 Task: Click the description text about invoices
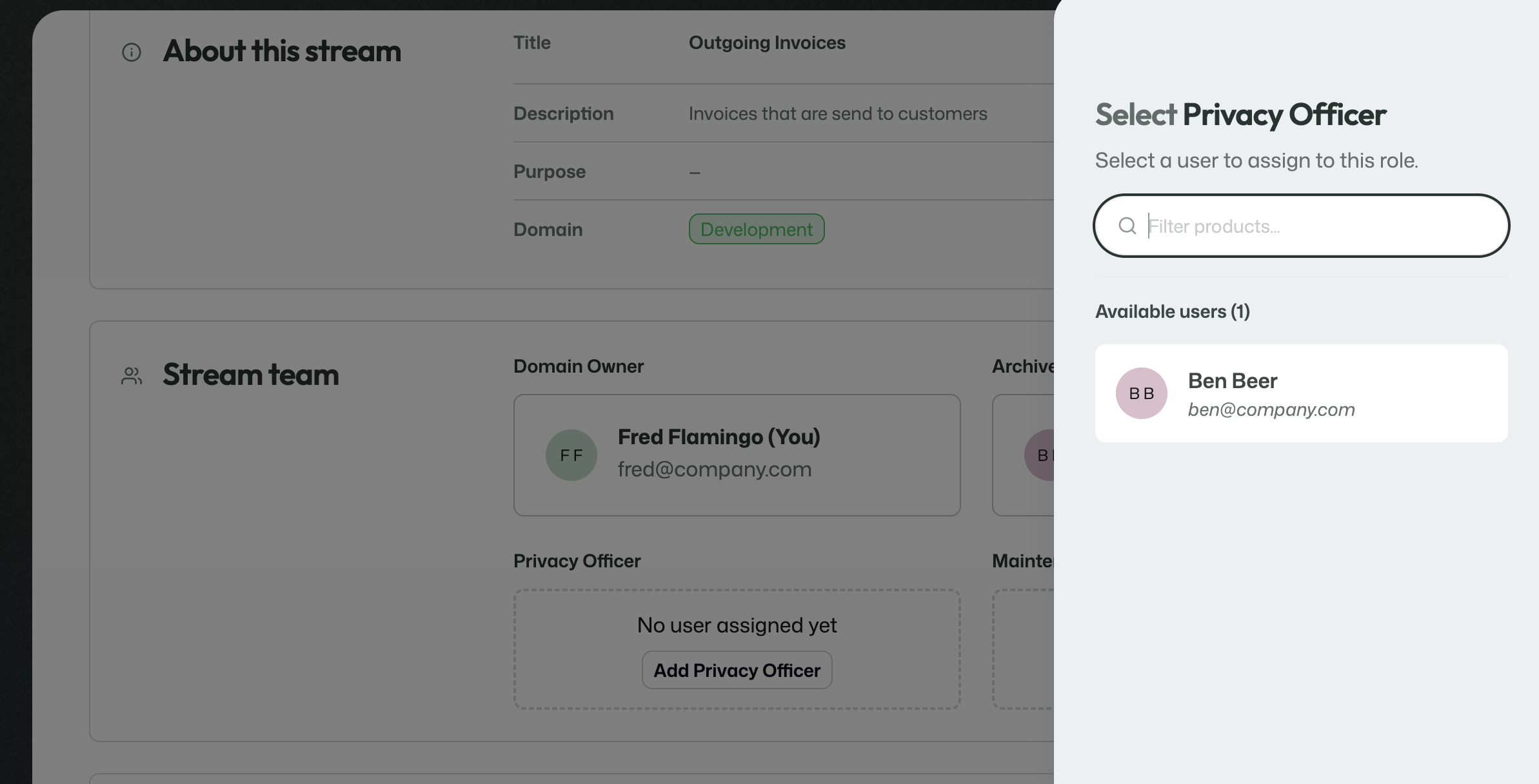(838, 113)
